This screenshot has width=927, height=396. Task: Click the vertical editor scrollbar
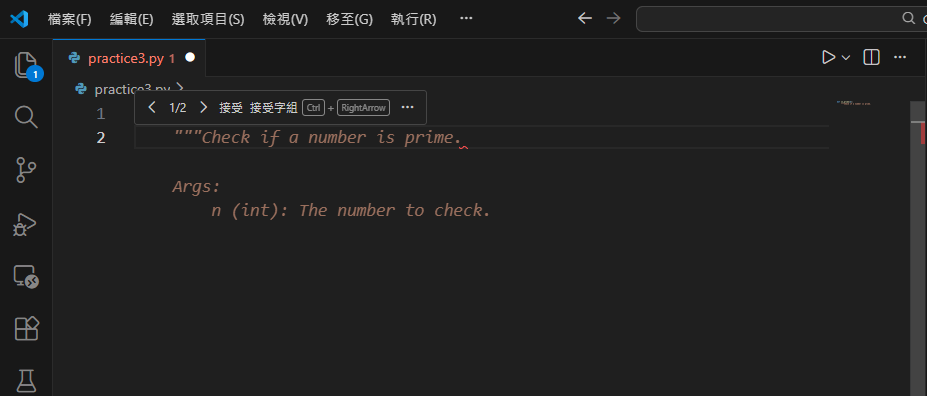918,248
